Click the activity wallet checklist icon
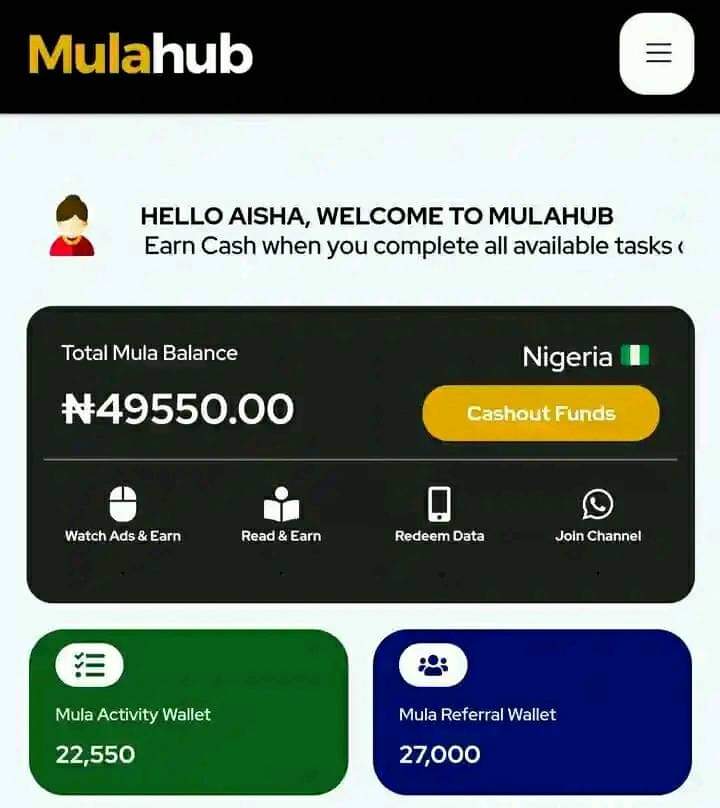 (90, 665)
